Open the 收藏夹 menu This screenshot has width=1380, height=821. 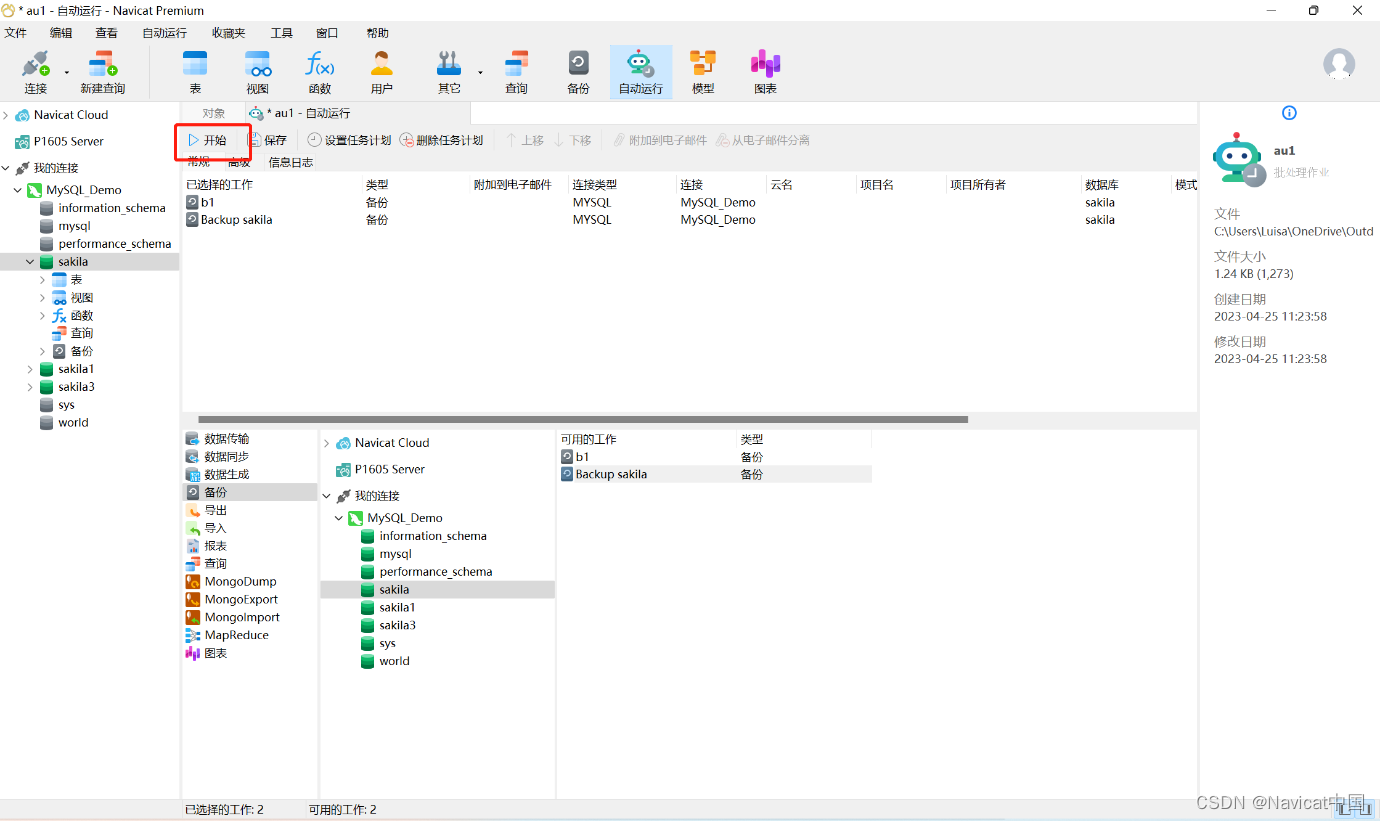[x=228, y=33]
